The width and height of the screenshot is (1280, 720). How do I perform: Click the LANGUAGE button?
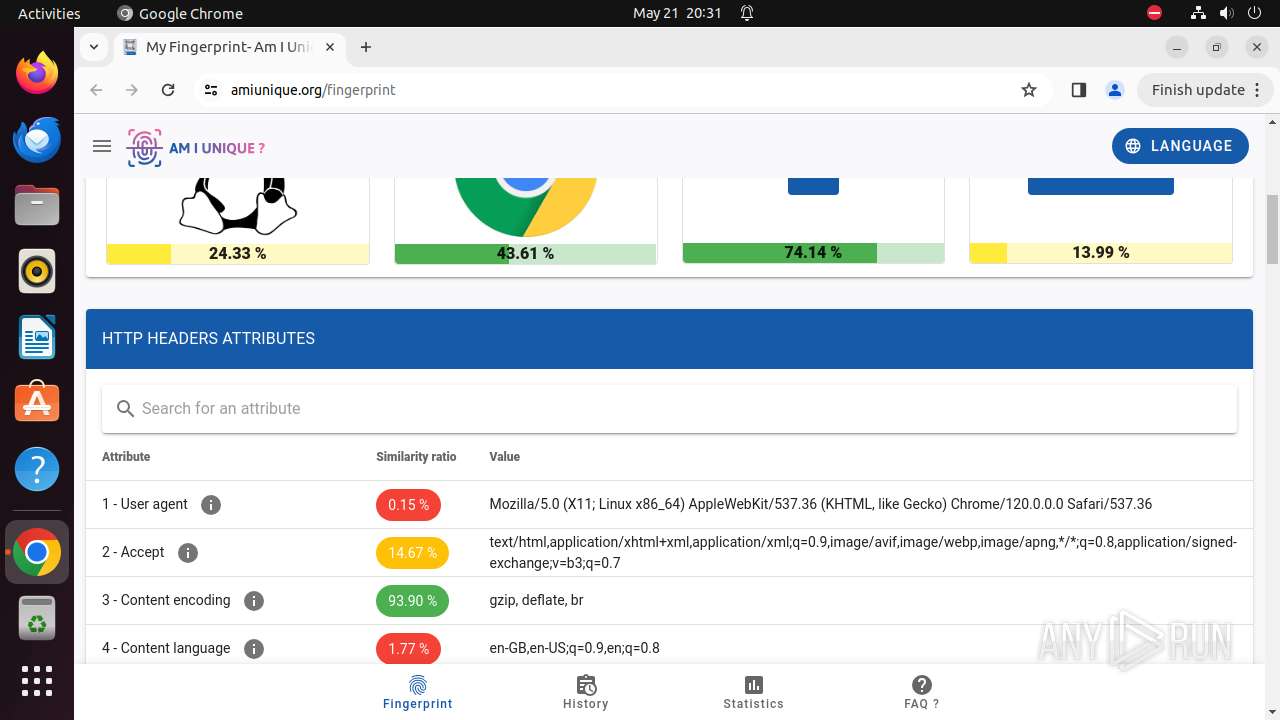point(1180,146)
